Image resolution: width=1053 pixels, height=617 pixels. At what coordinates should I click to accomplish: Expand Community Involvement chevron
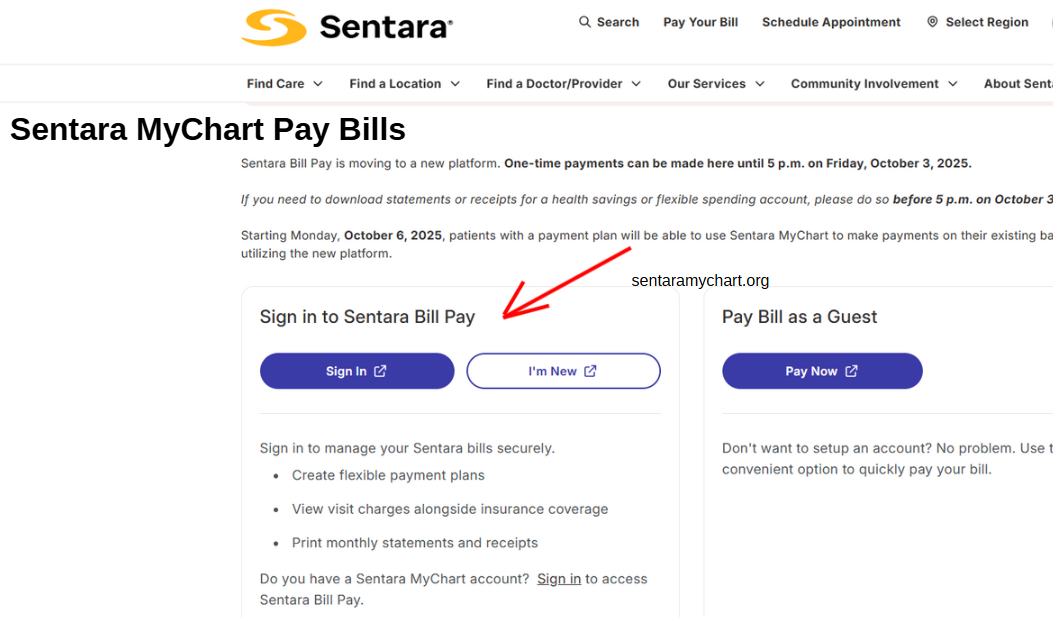(953, 84)
